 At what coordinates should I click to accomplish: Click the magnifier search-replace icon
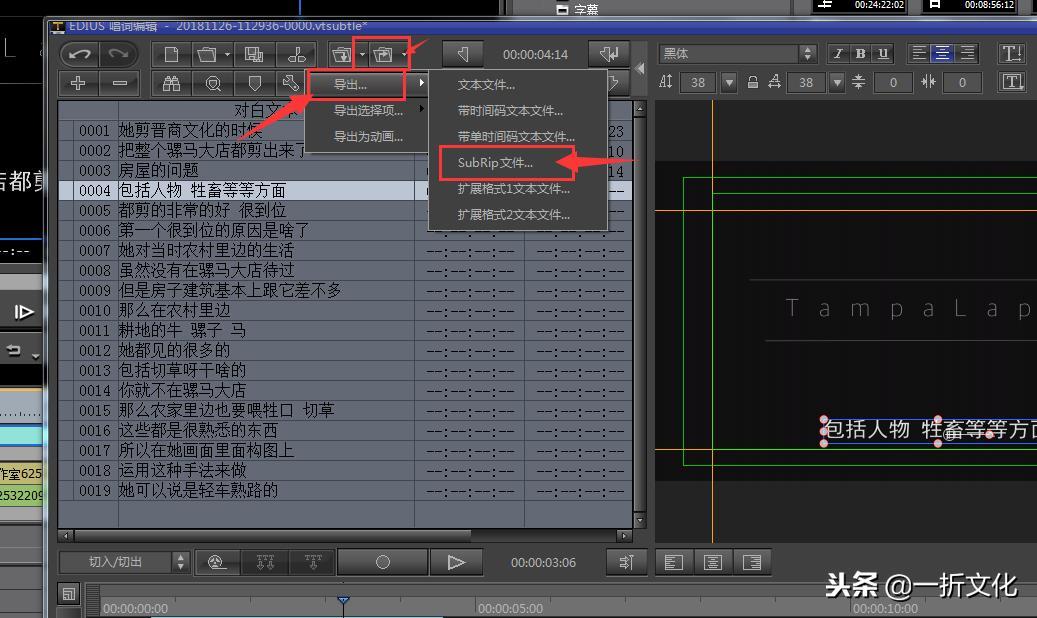[x=213, y=83]
